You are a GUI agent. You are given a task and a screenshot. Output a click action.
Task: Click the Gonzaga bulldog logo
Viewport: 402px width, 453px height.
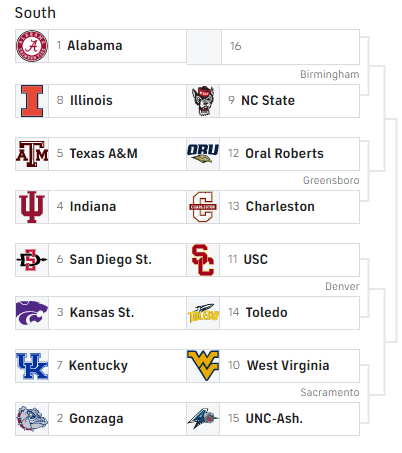point(32,419)
